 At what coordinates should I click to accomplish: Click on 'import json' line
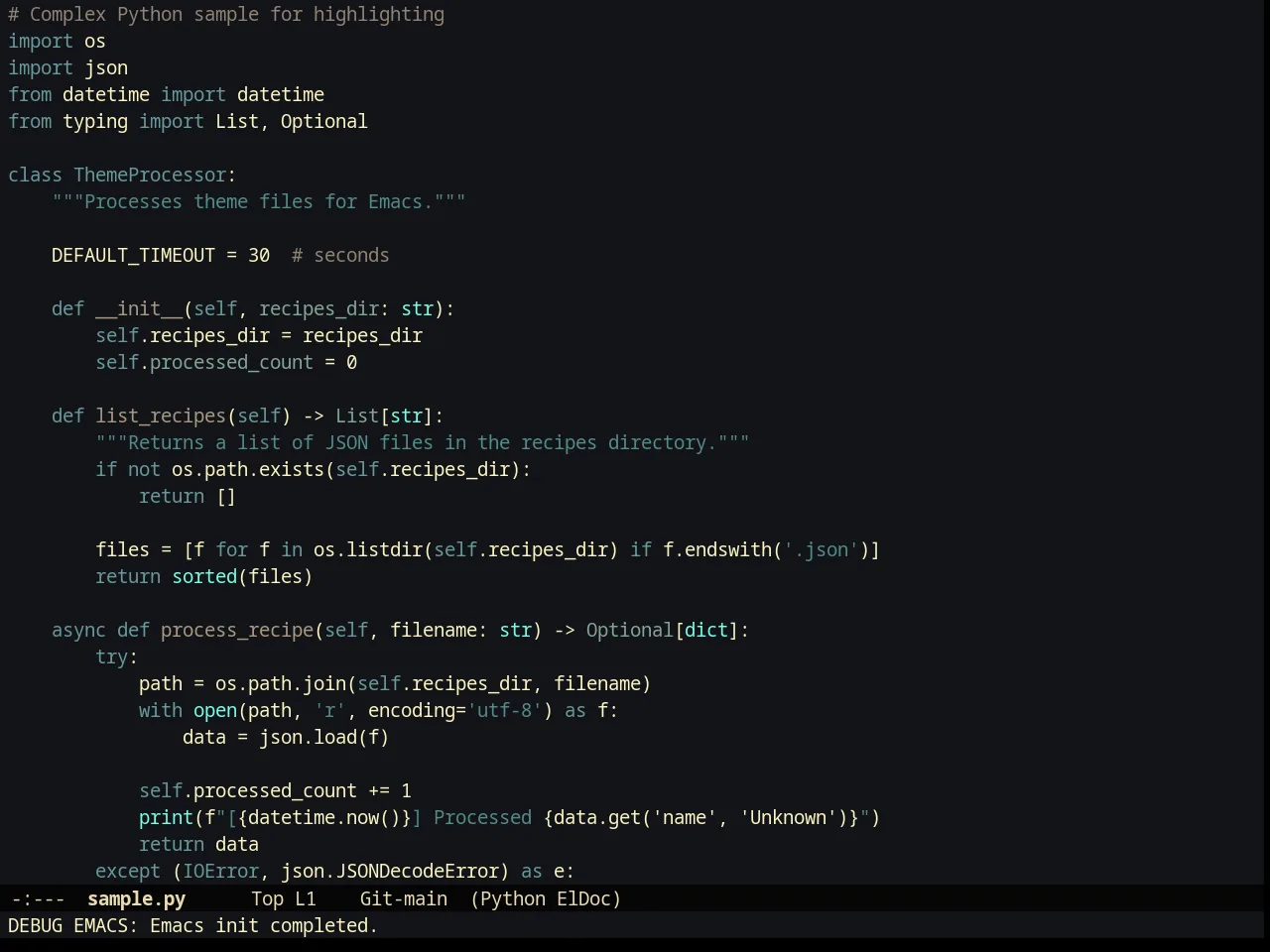67,68
